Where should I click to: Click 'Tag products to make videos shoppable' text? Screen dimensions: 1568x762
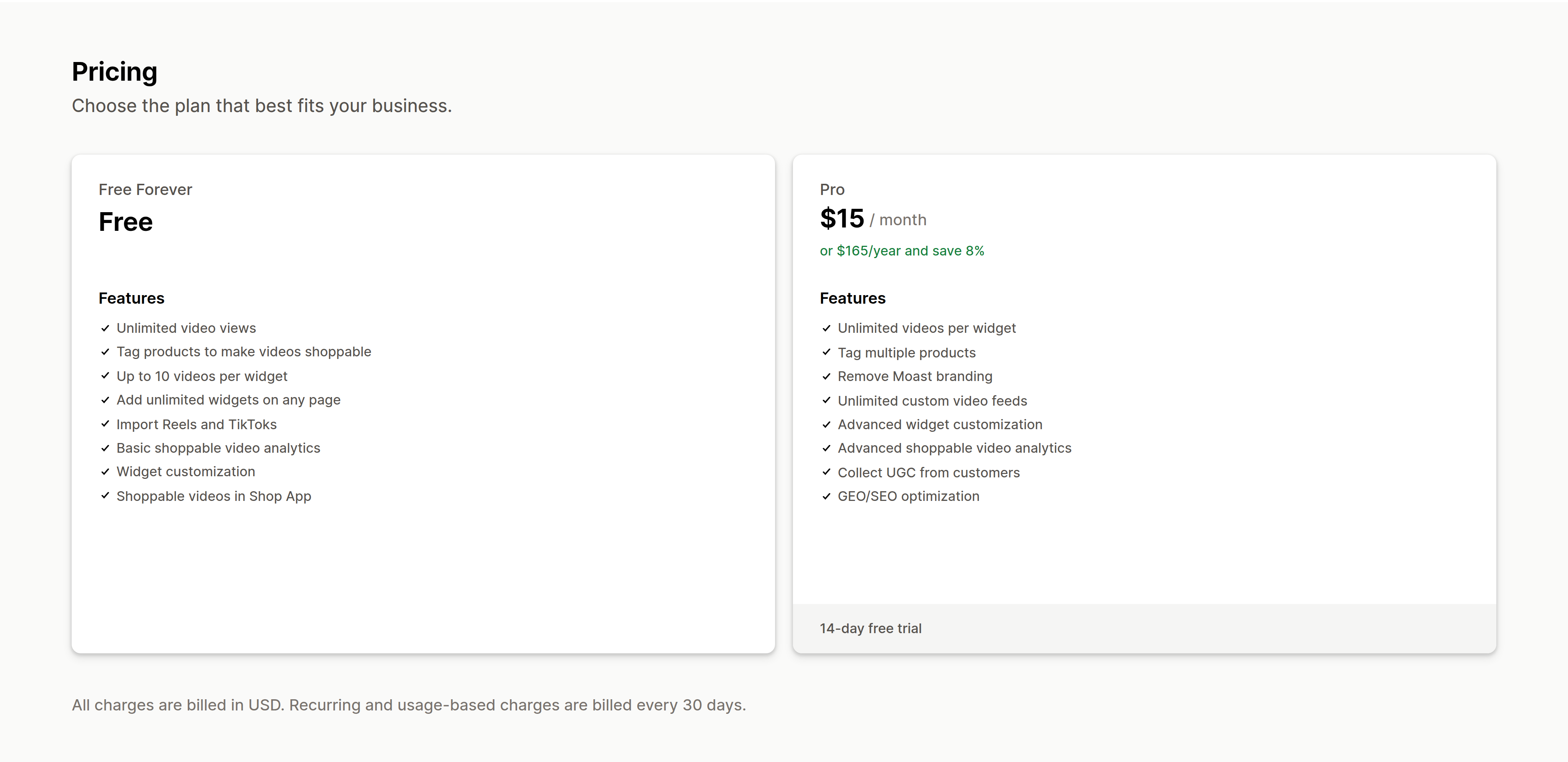click(244, 352)
